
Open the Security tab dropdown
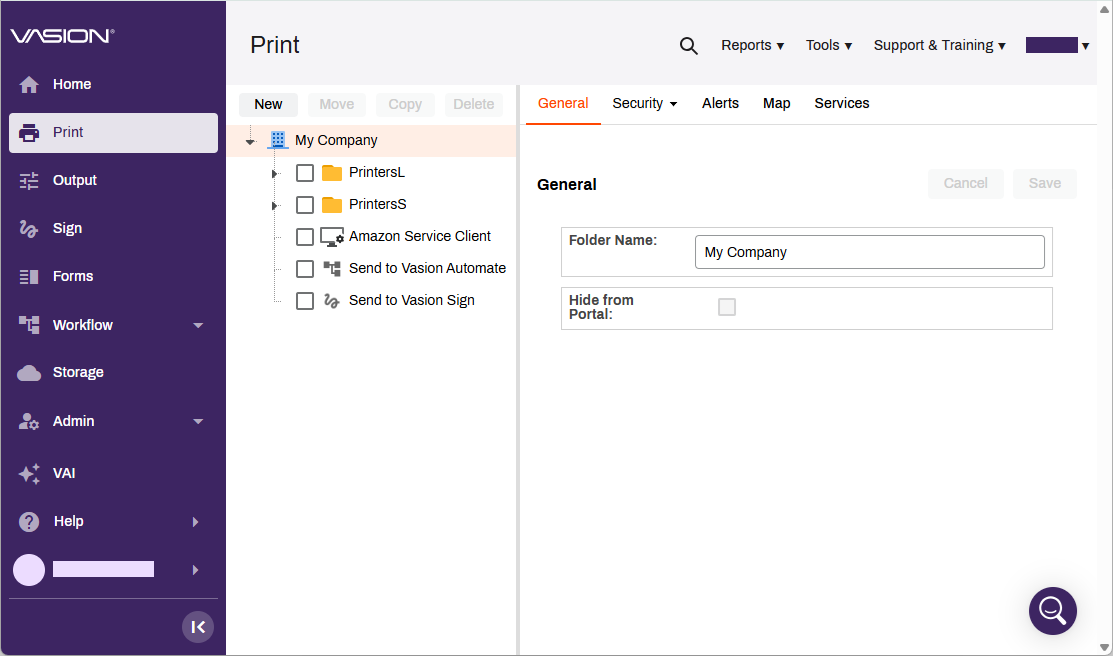[645, 104]
